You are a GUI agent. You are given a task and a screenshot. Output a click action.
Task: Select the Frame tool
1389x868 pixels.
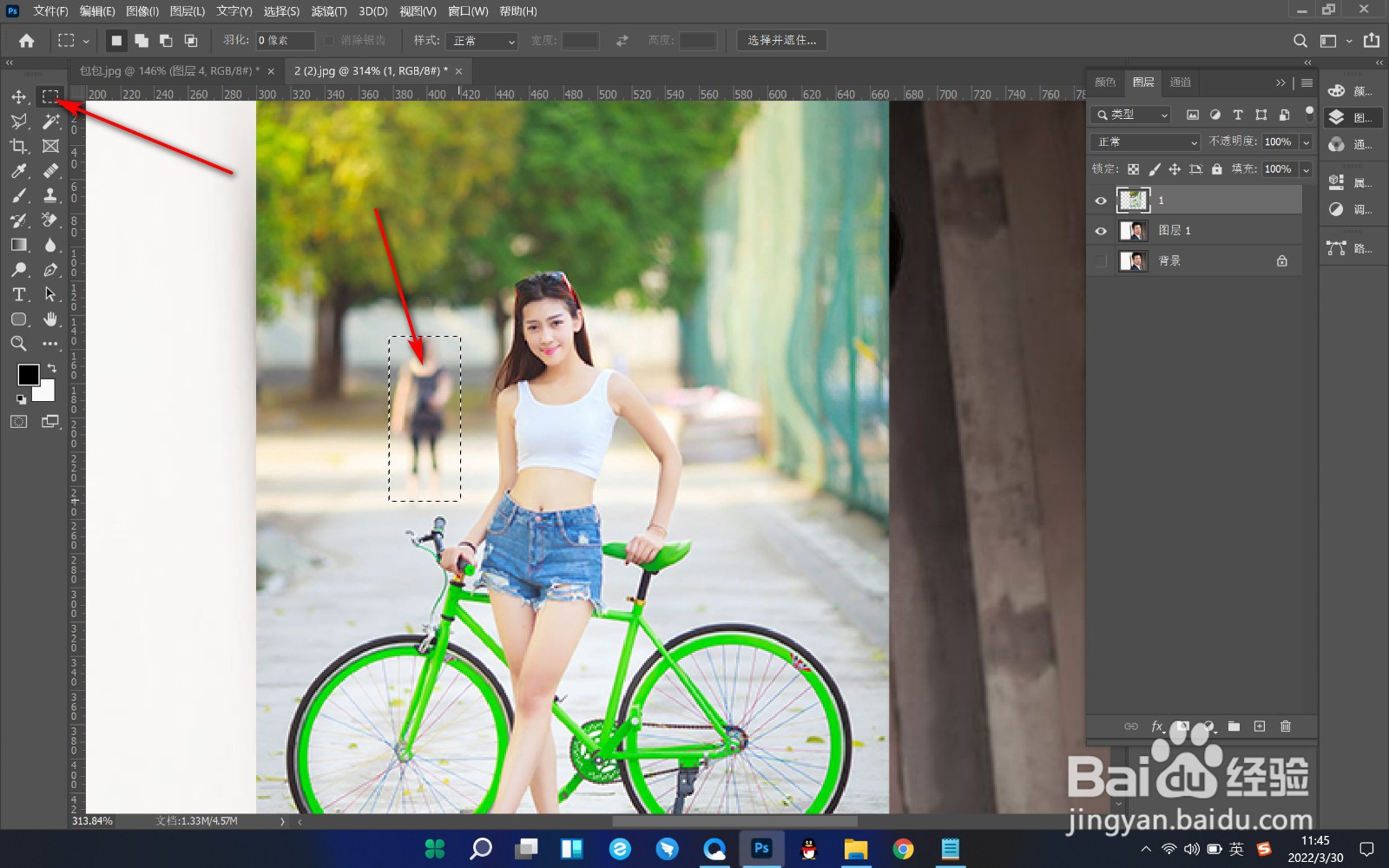pyautogui.click(x=50, y=146)
